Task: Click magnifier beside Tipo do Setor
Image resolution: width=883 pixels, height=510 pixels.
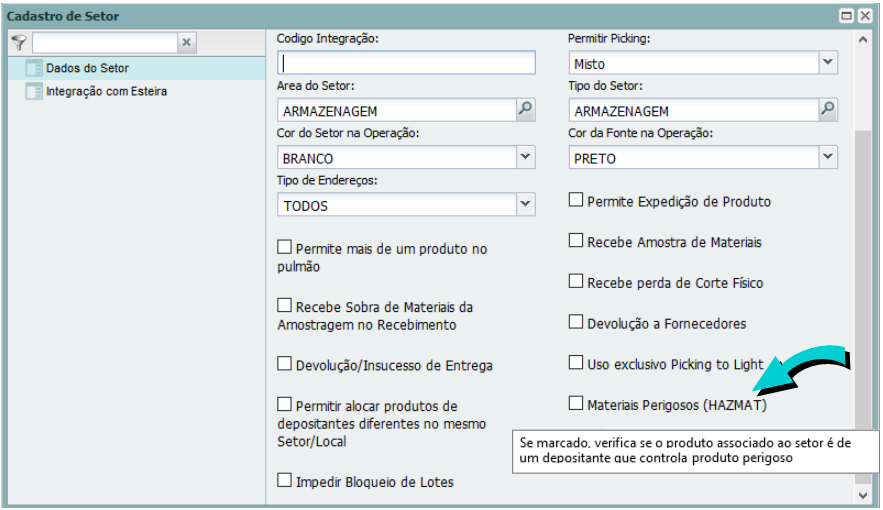Action: tap(827, 110)
